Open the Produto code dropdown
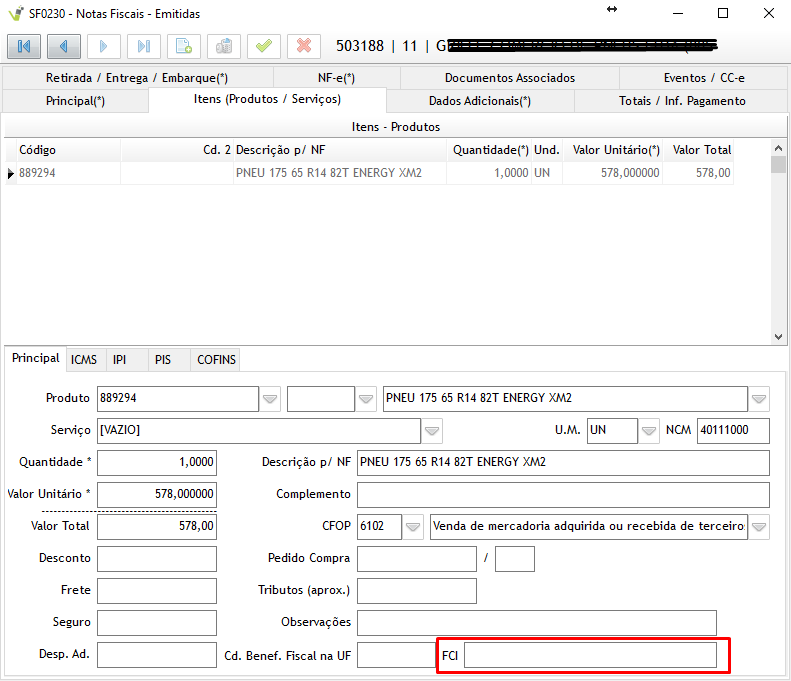 pos(270,399)
